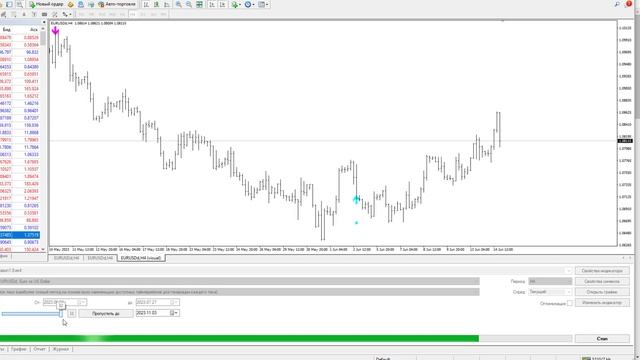640x360 pixels.
Task: Click the cyan trade marker on chart
Action: point(356,199)
